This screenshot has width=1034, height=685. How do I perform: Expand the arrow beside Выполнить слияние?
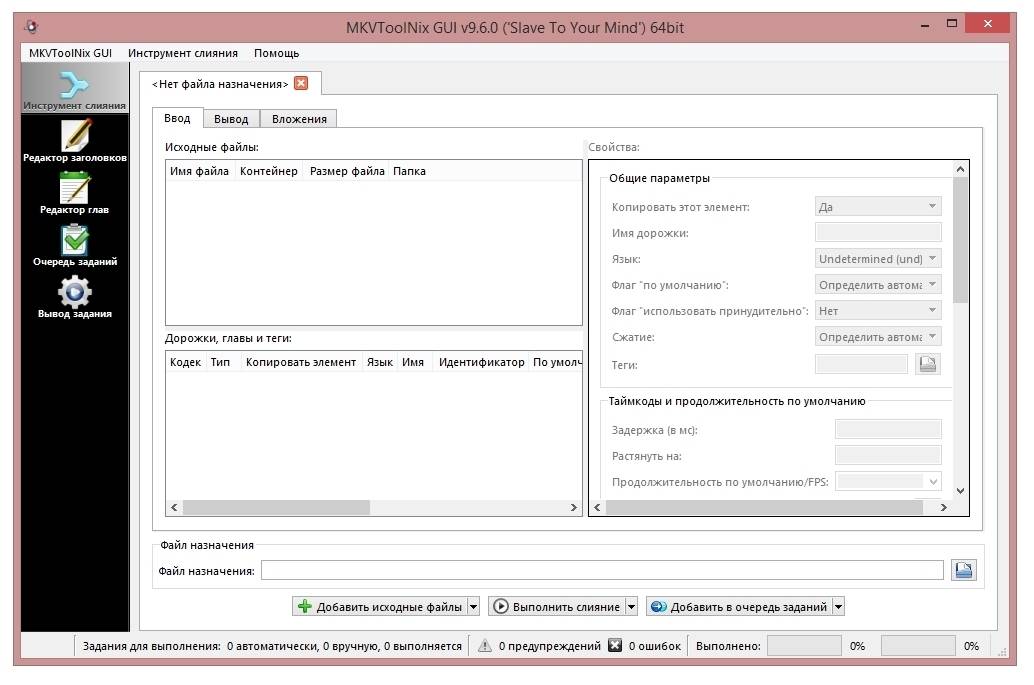(631, 607)
